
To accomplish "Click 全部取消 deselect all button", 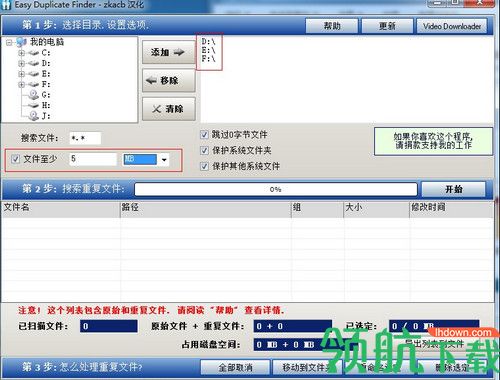I will 235,368.
